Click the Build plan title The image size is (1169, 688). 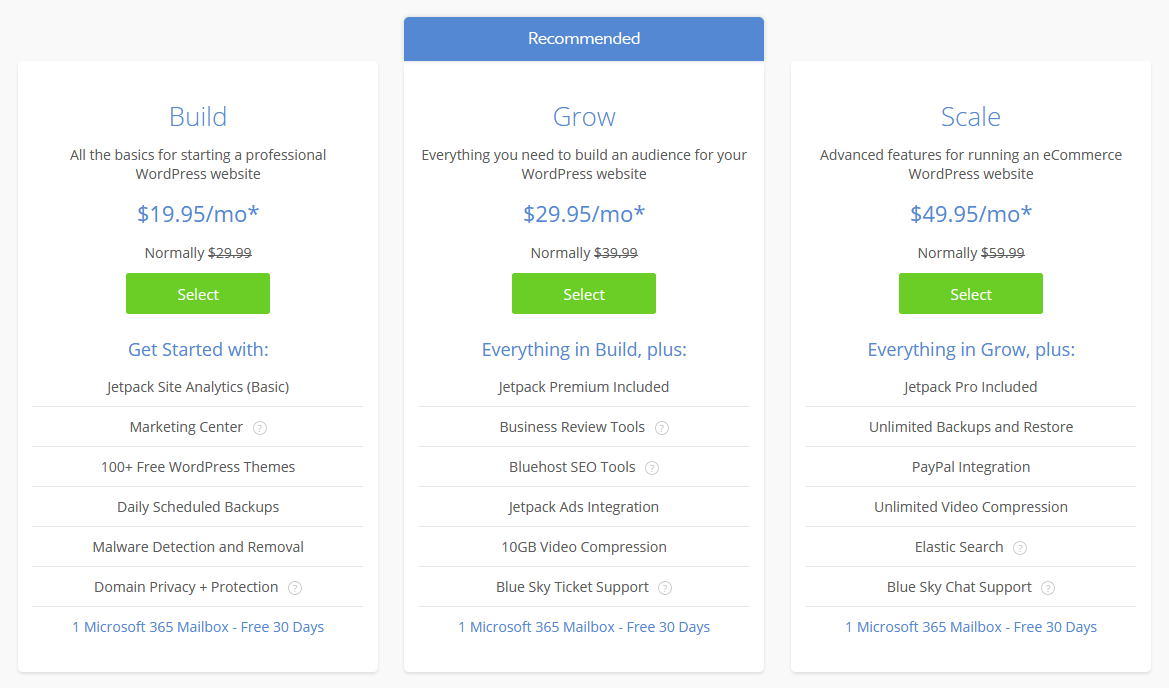tap(198, 117)
